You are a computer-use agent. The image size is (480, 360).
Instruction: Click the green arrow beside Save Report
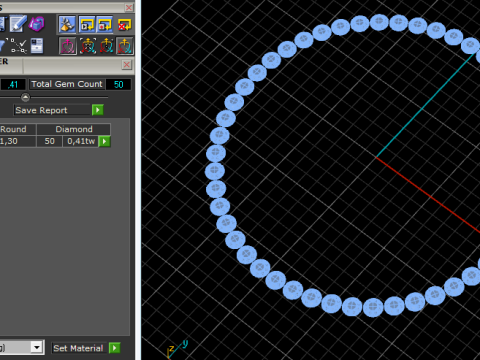98,110
